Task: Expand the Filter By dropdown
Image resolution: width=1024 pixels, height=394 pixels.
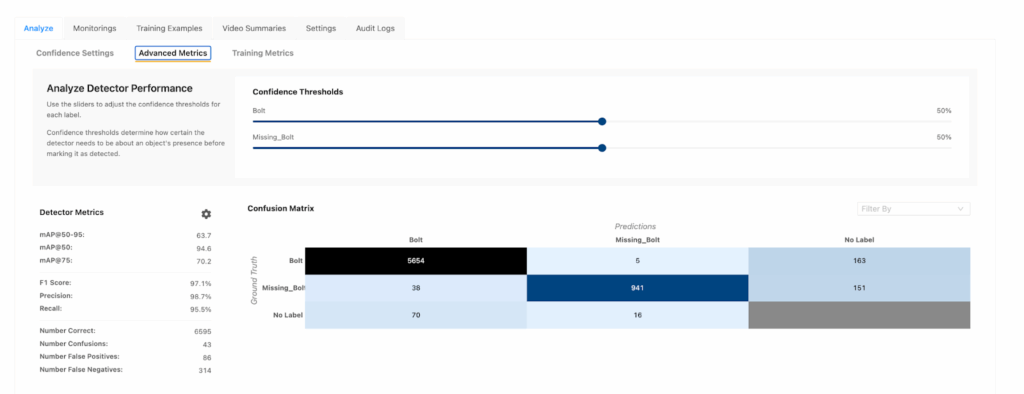Action: (913, 208)
